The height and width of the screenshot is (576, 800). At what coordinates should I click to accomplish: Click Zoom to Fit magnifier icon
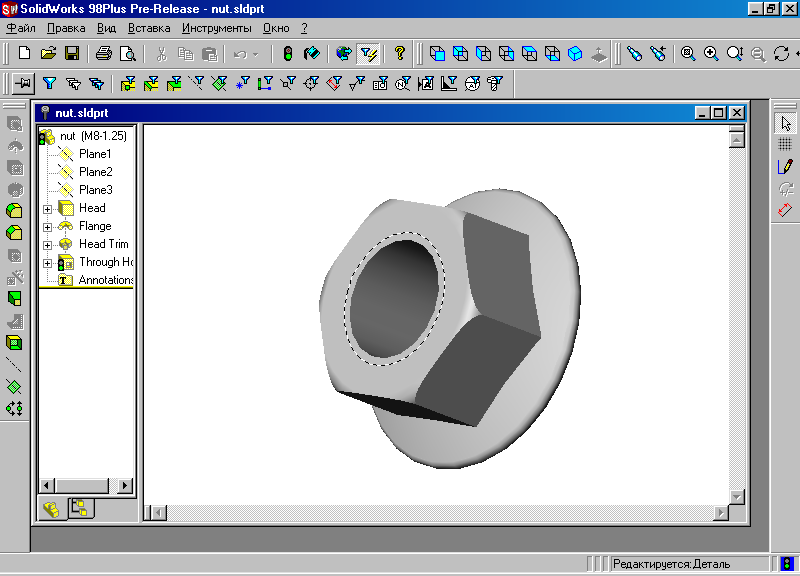688,53
